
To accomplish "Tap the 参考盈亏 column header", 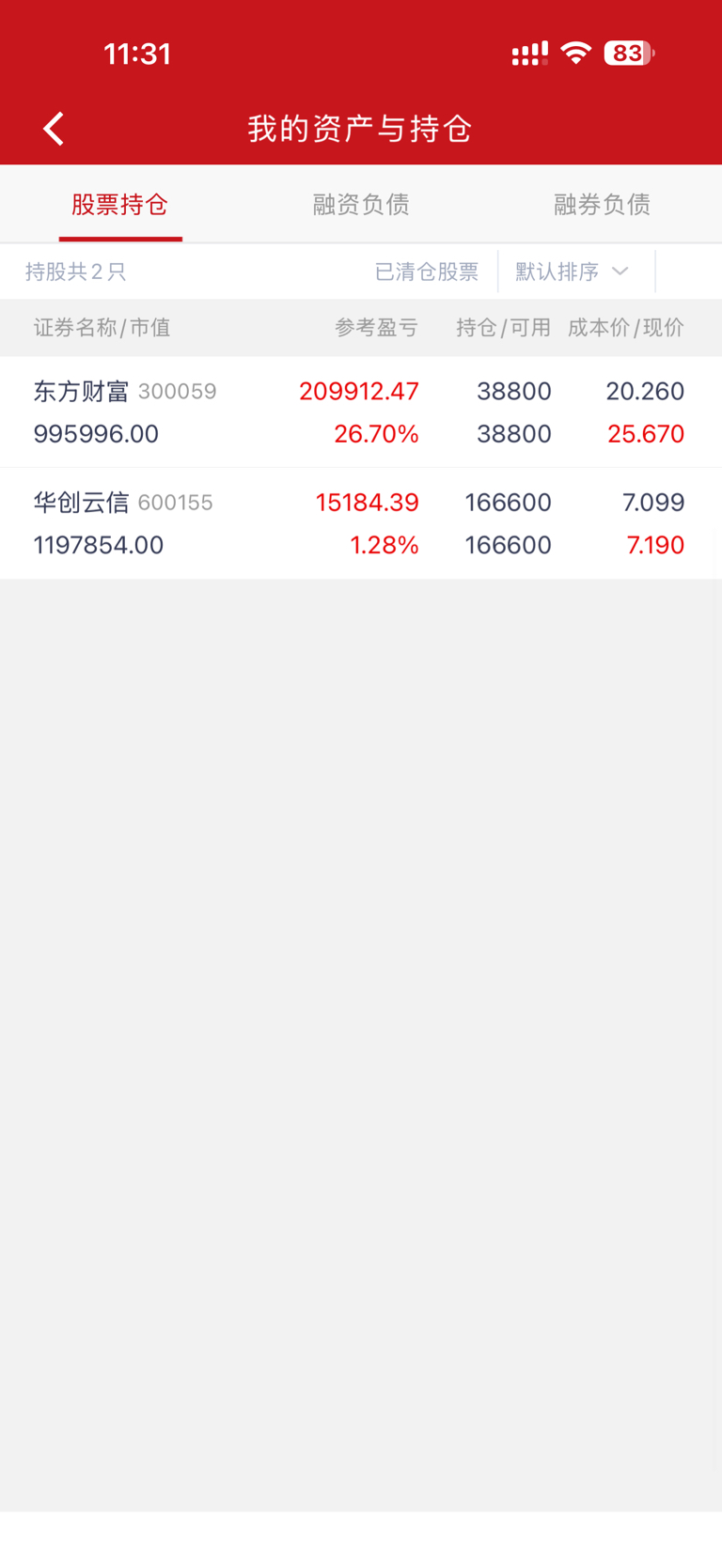I will coord(376,327).
